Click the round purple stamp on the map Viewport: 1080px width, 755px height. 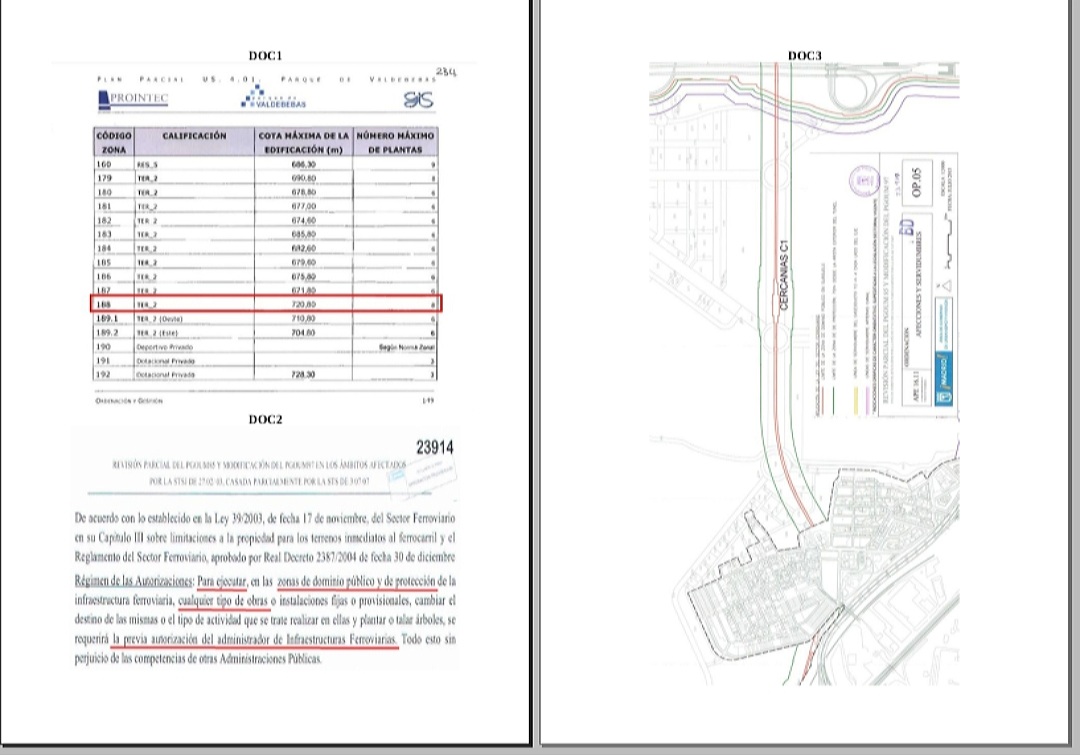864,182
